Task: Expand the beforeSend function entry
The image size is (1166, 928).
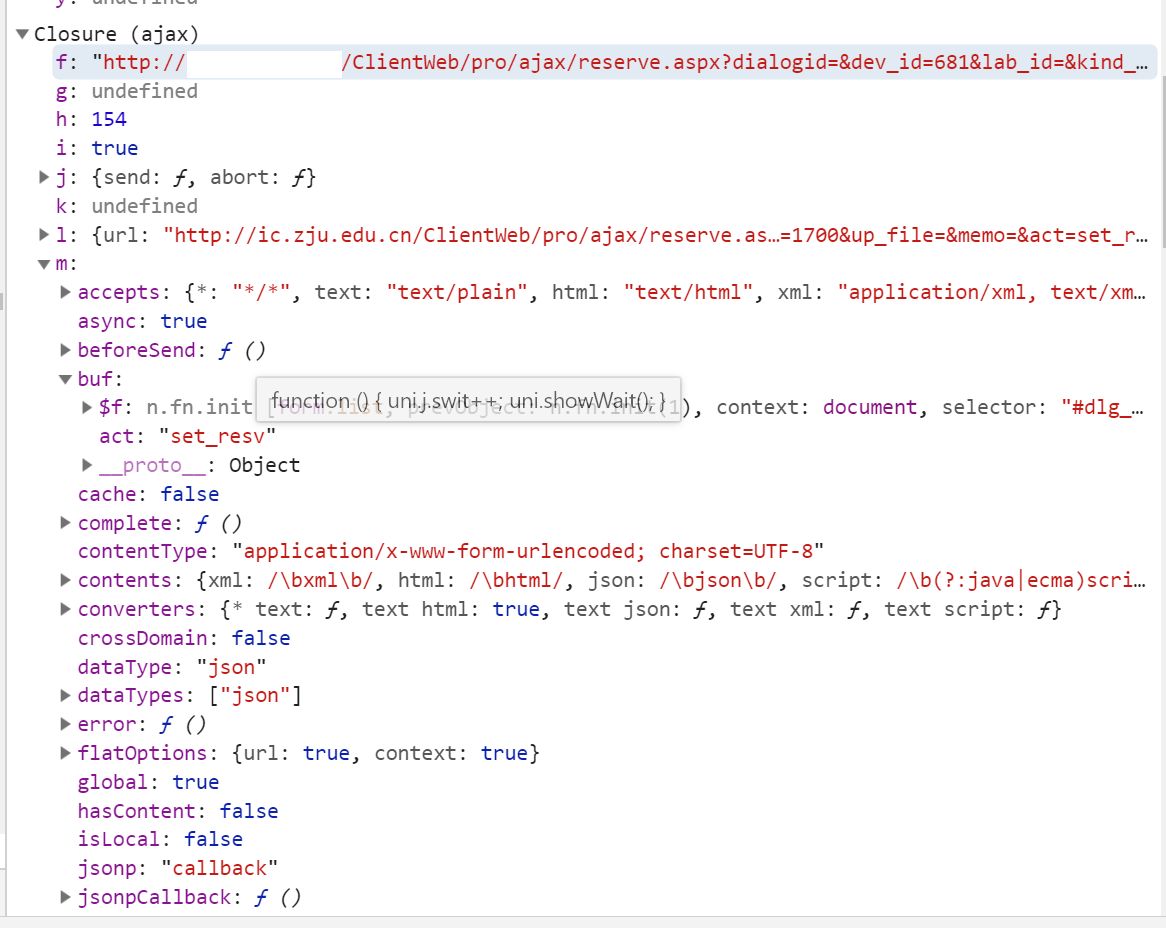Action: [x=66, y=350]
